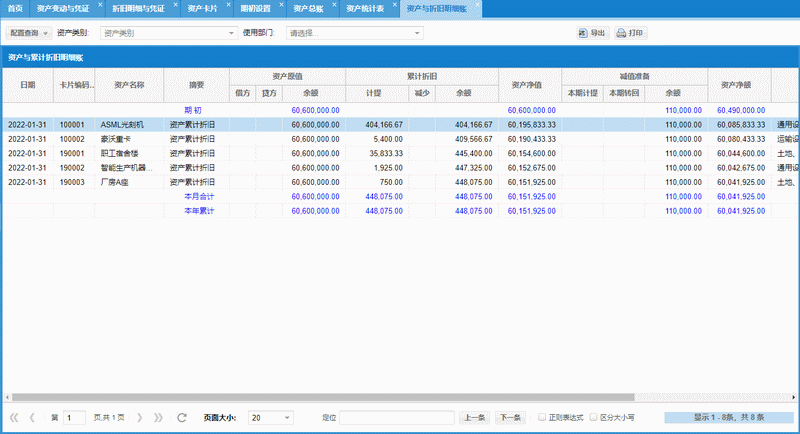800x434 pixels.
Task: Click card code 190002 cell
Action: tap(74, 168)
